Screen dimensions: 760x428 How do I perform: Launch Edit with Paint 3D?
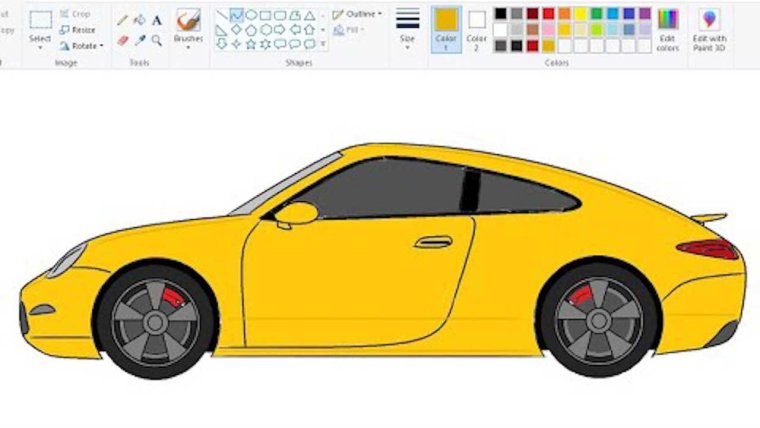pyautogui.click(x=709, y=28)
